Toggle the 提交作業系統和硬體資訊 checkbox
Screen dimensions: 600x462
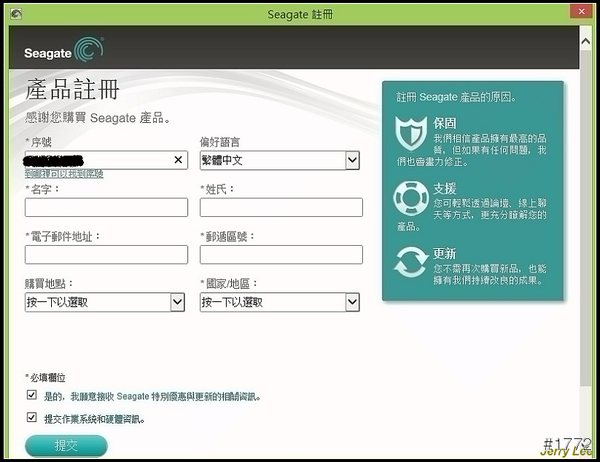(32, 418)
